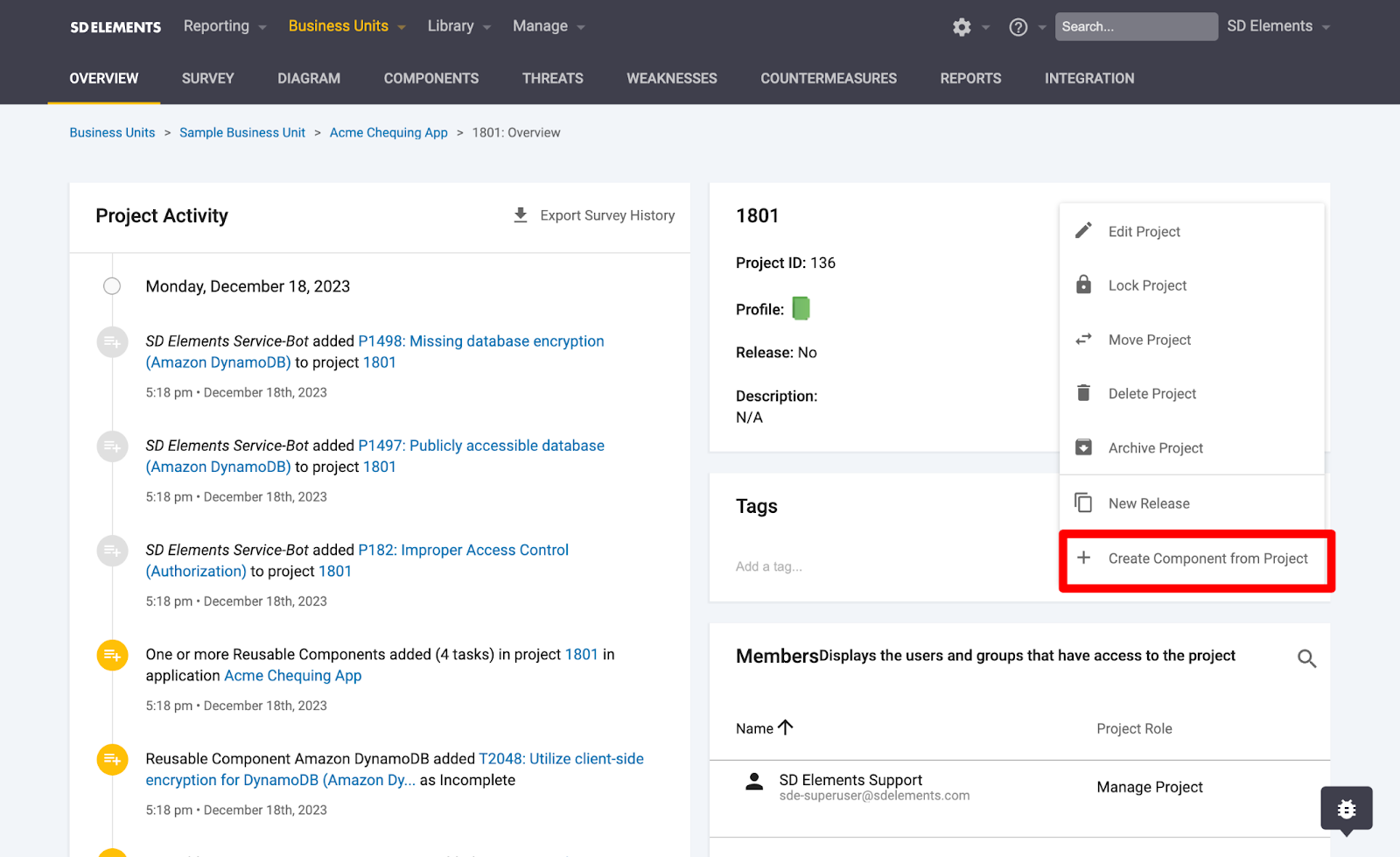Click the plus icon for Create Component

[1083, 558]
